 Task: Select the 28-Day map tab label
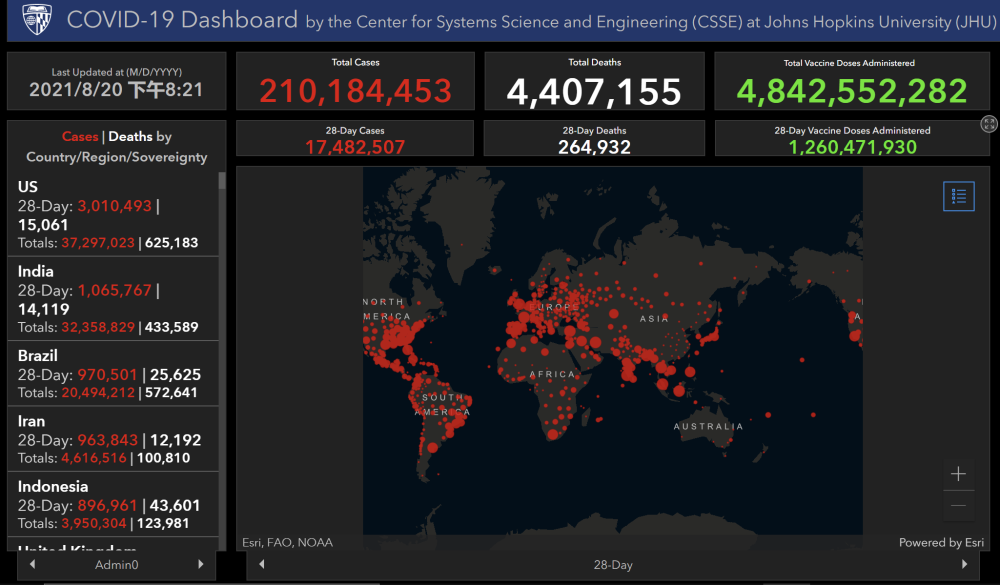[x=613, y=565]
